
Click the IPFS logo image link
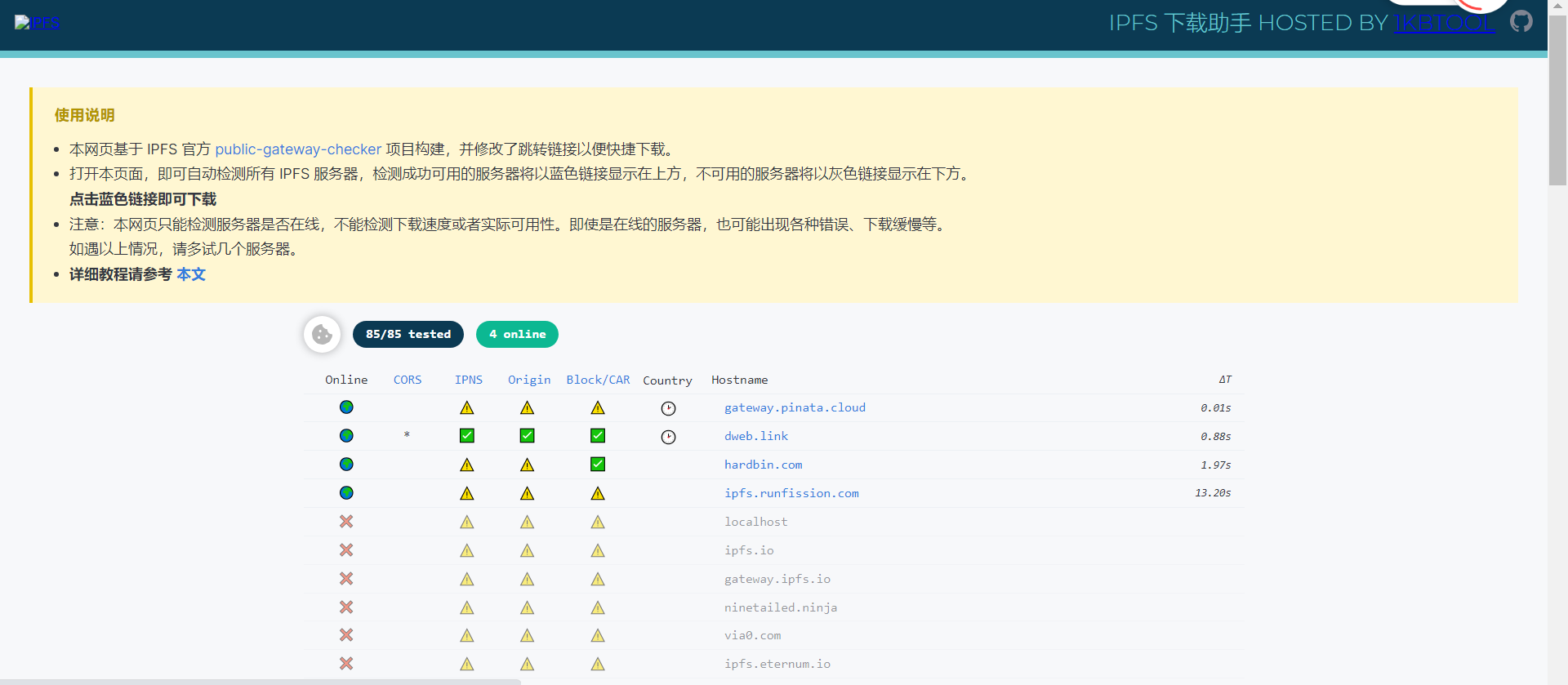(38, 22)
